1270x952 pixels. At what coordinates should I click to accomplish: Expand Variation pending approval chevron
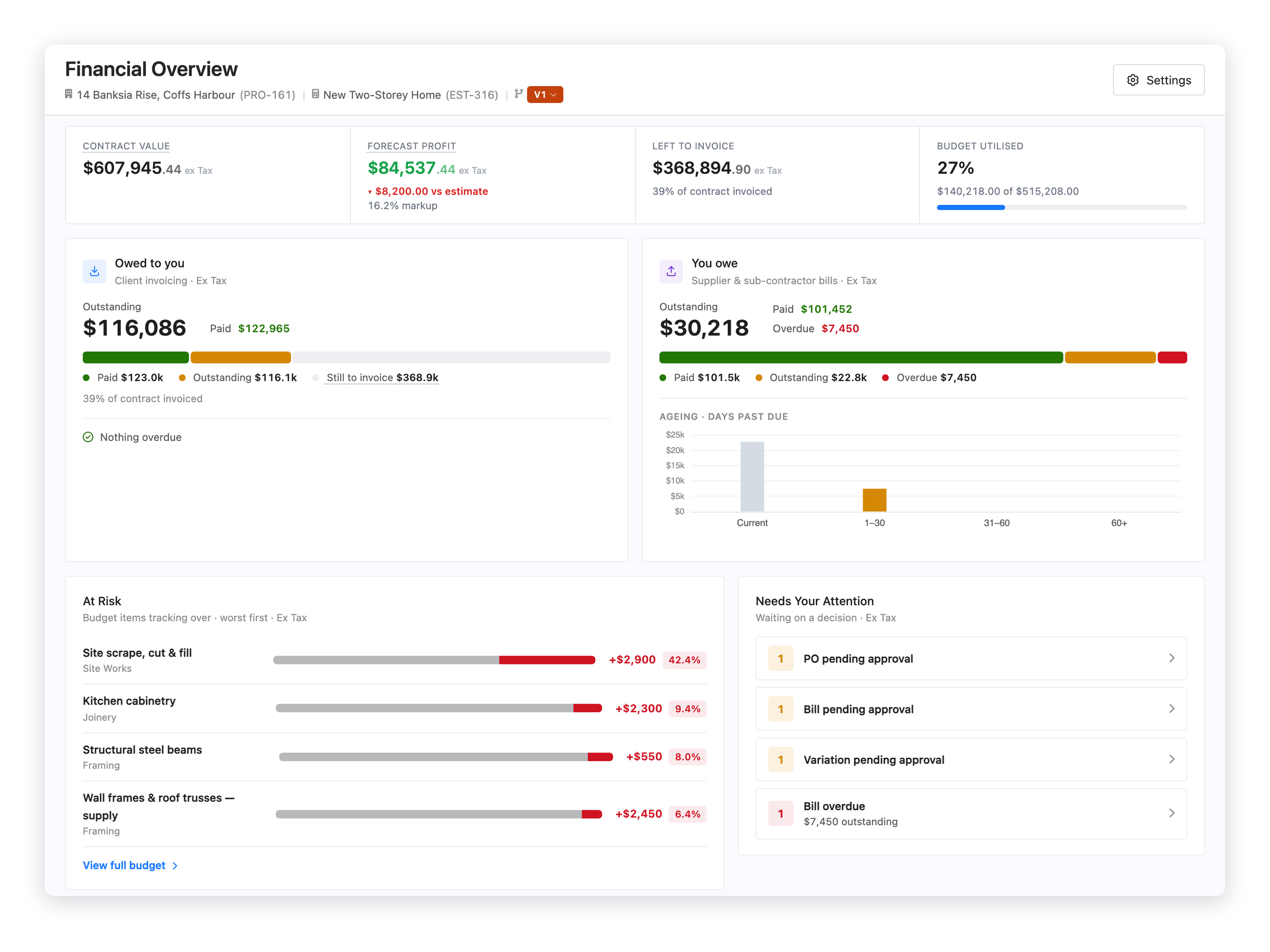point(1172,759)
